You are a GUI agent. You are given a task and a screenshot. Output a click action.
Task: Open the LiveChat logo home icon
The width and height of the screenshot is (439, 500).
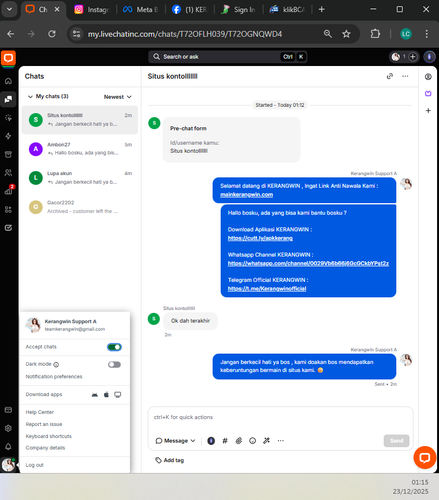tap(8, 58)
